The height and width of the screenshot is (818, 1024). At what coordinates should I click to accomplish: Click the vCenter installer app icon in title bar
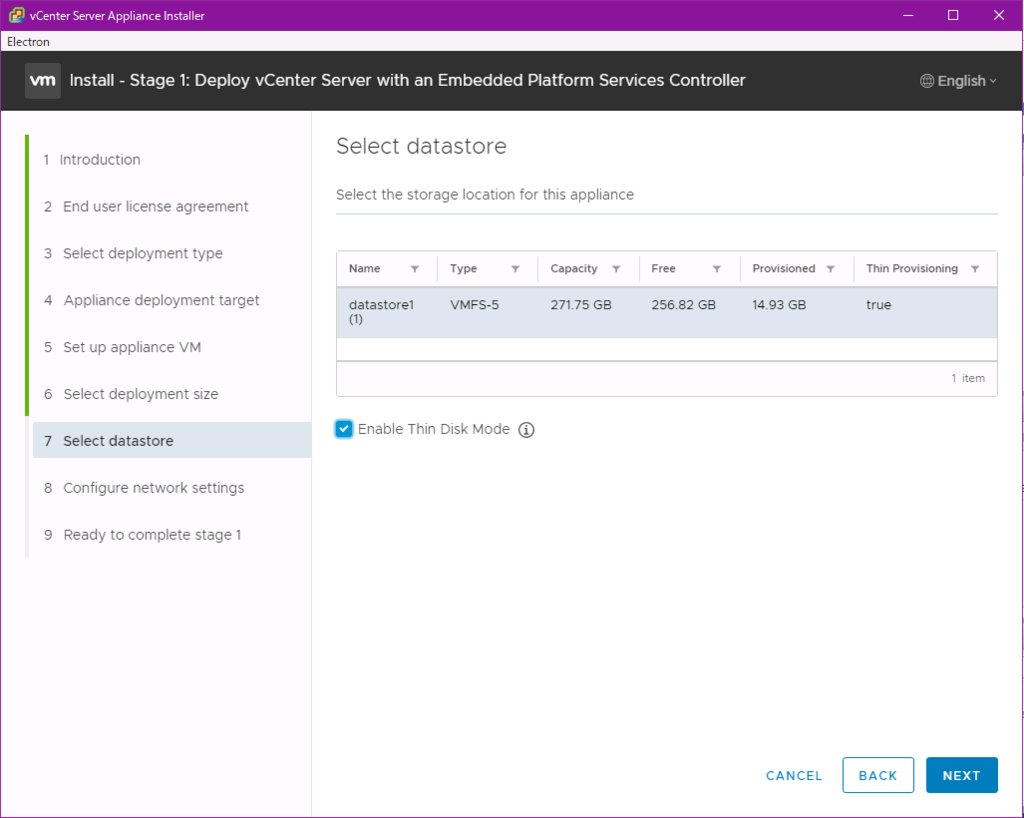[17, 15]
